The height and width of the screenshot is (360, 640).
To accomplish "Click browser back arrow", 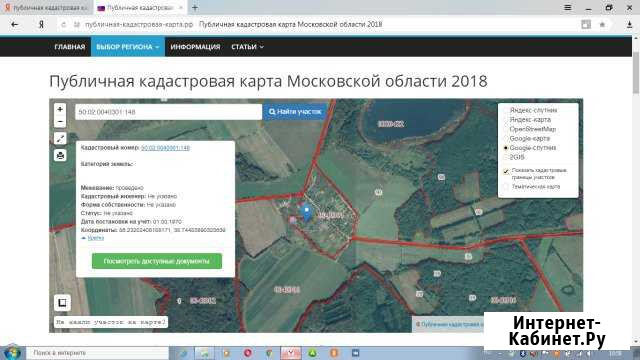I will tap(15, 24).
